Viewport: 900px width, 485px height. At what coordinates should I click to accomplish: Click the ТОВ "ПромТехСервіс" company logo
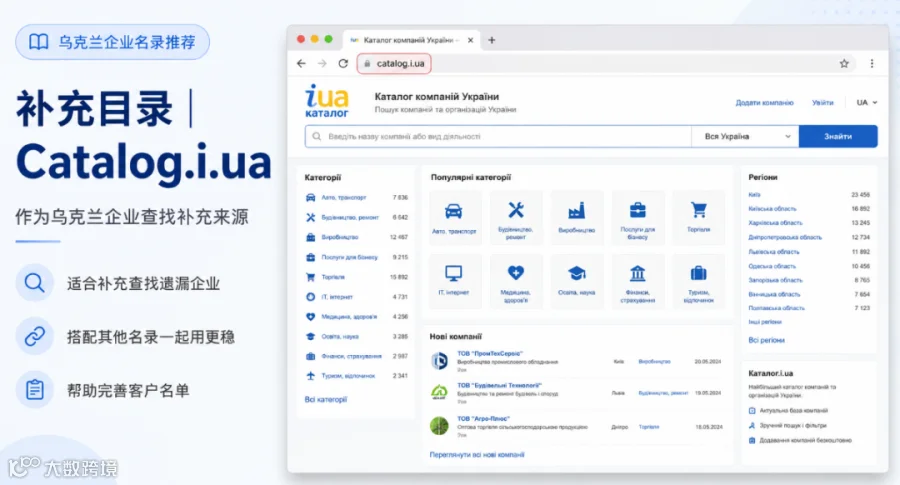[439, 361]
